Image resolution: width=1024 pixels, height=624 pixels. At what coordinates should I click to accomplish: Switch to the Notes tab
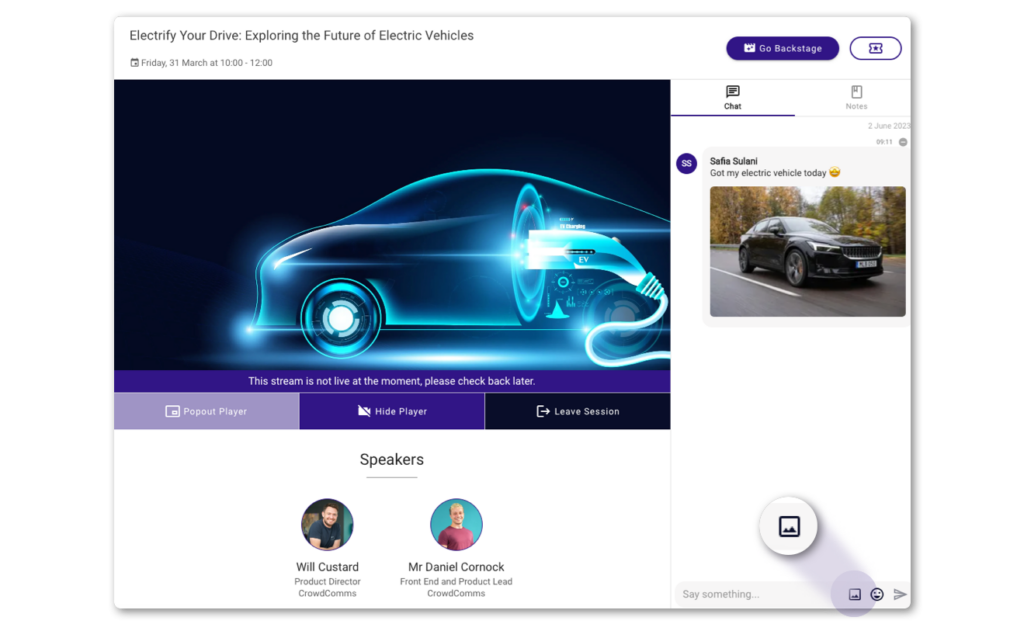point(856,97)
